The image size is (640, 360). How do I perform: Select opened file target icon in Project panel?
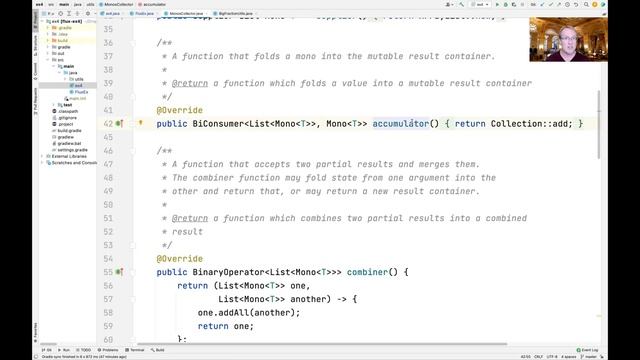60,13
